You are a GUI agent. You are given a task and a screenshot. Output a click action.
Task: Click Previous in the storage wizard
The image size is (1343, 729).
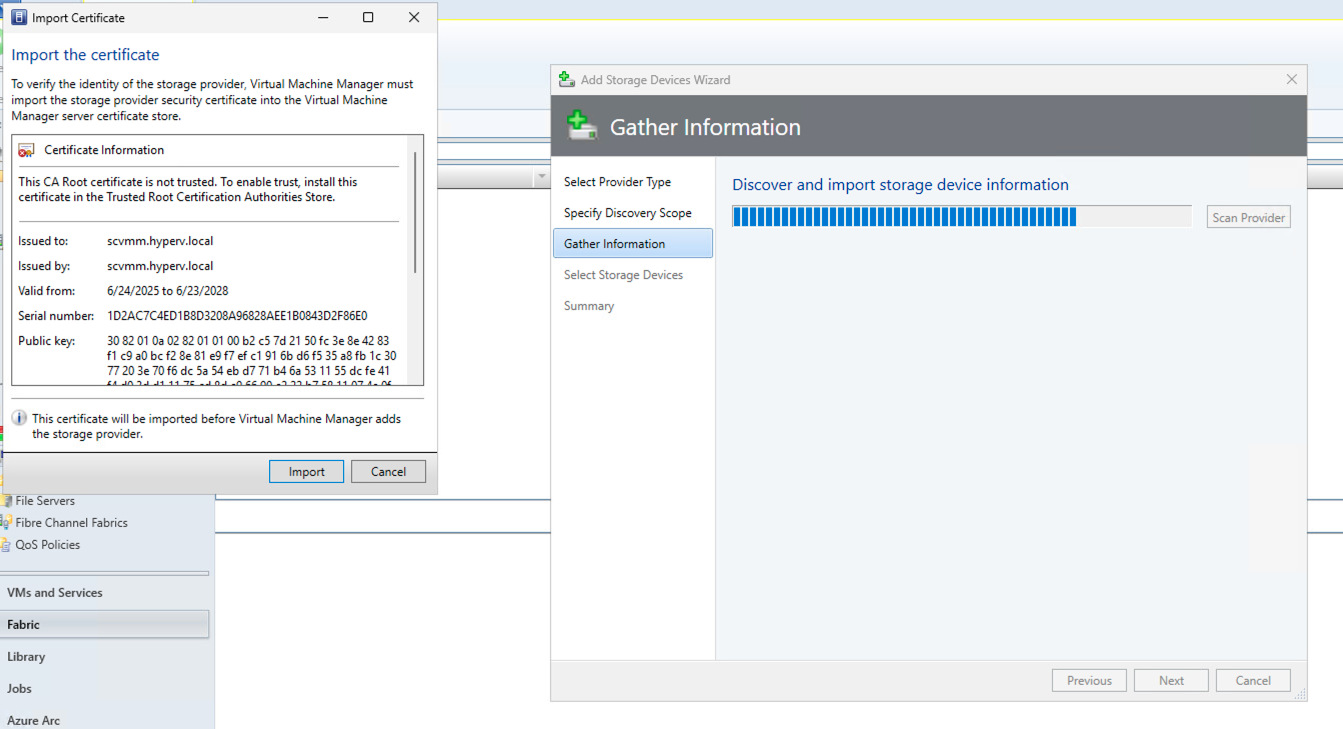1089,681
